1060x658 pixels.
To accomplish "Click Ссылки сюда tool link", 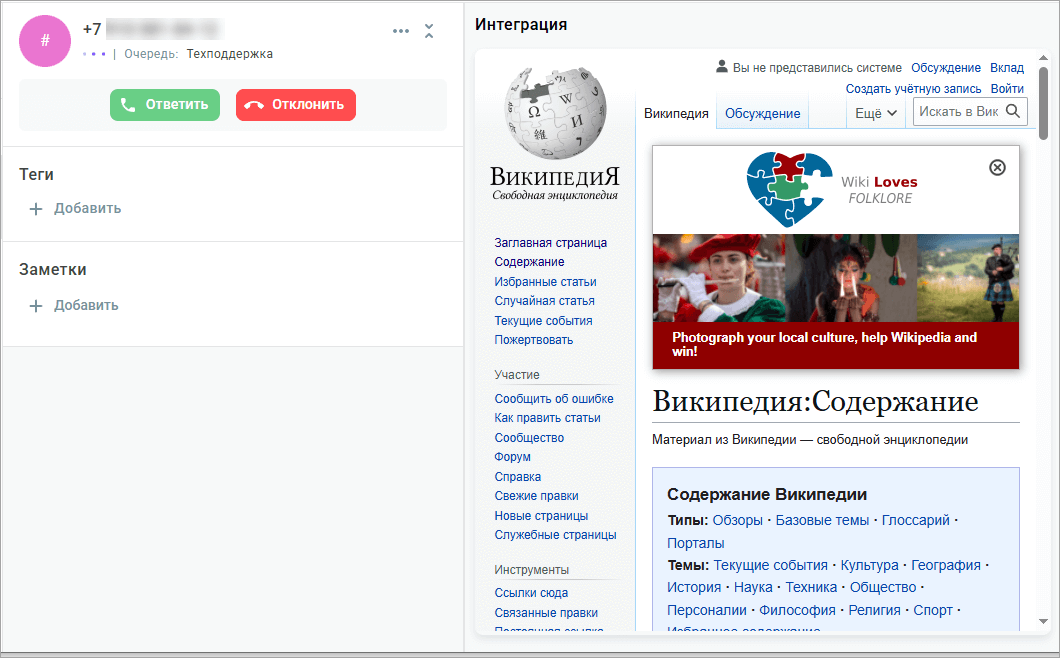I will point(531,593).
